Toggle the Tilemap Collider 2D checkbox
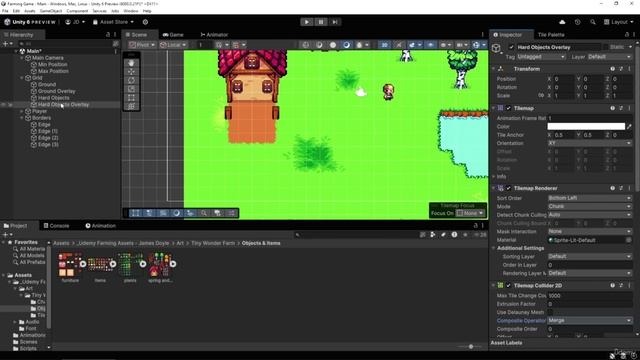The image size is (640, 360). coord(508,285)
